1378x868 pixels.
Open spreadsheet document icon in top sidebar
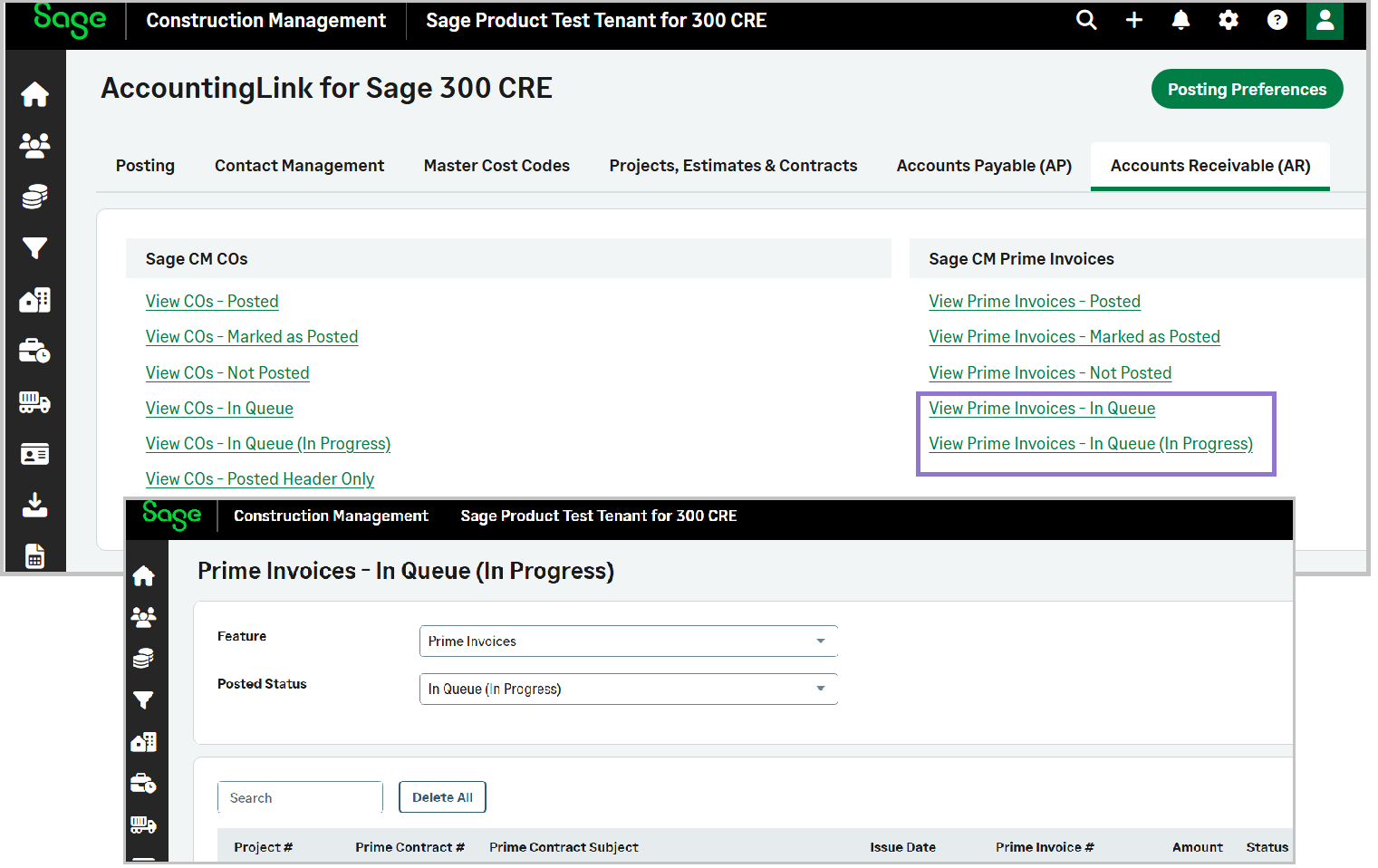35,556
